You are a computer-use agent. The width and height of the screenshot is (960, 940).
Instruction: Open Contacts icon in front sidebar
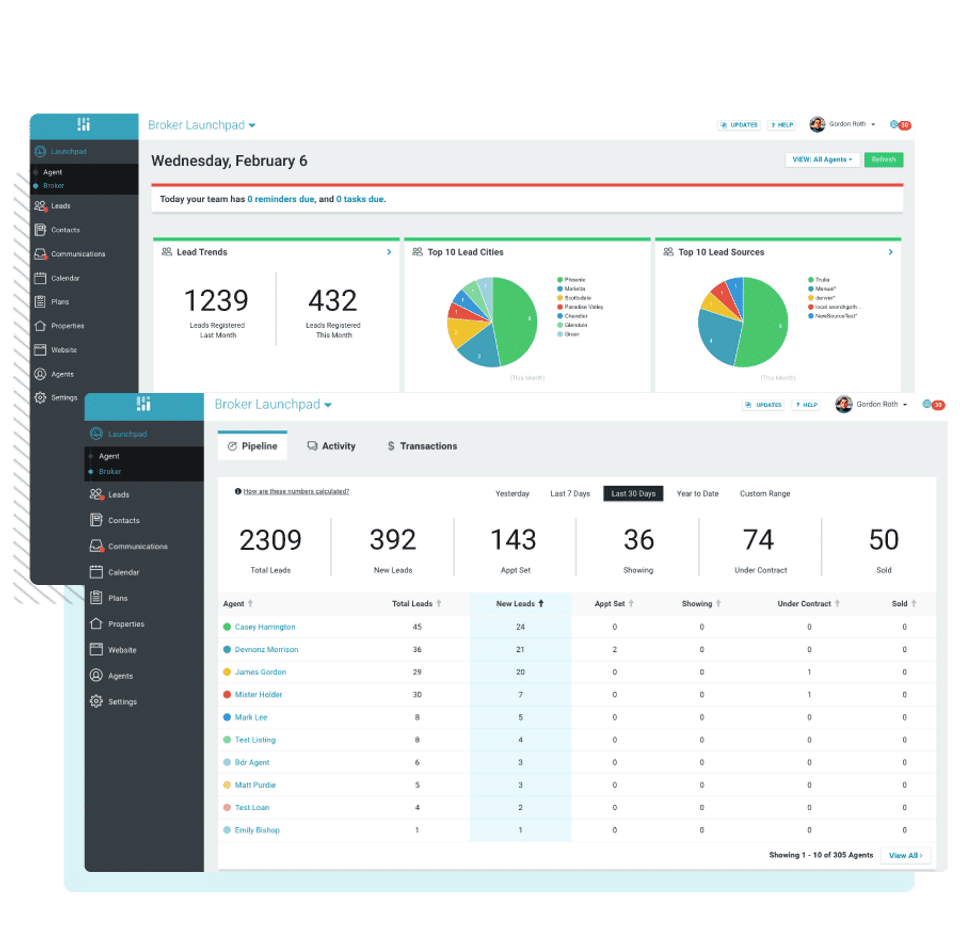tap(96, 520)
